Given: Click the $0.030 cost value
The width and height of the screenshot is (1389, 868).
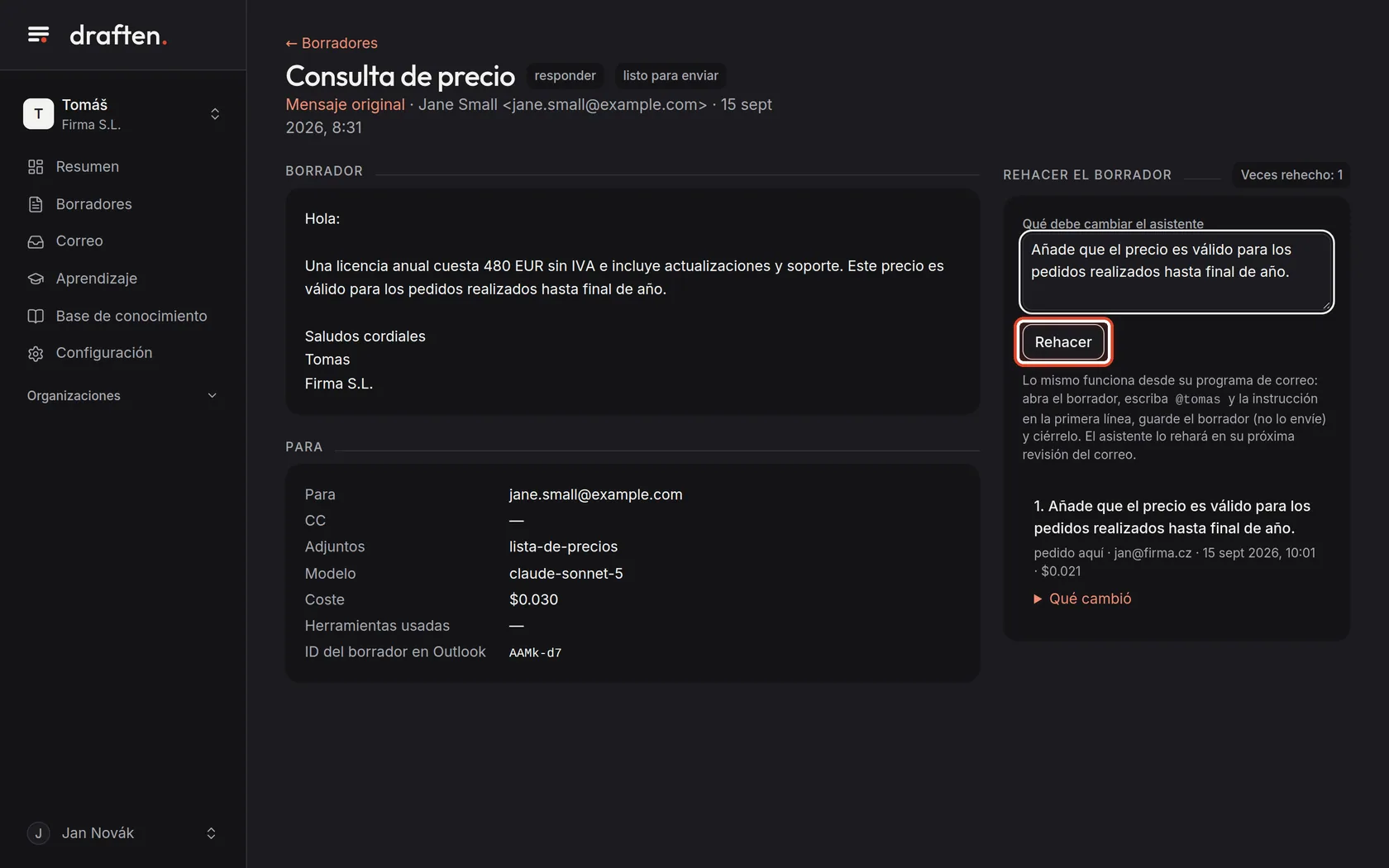Looking at the screenshot, I should 533,600.
